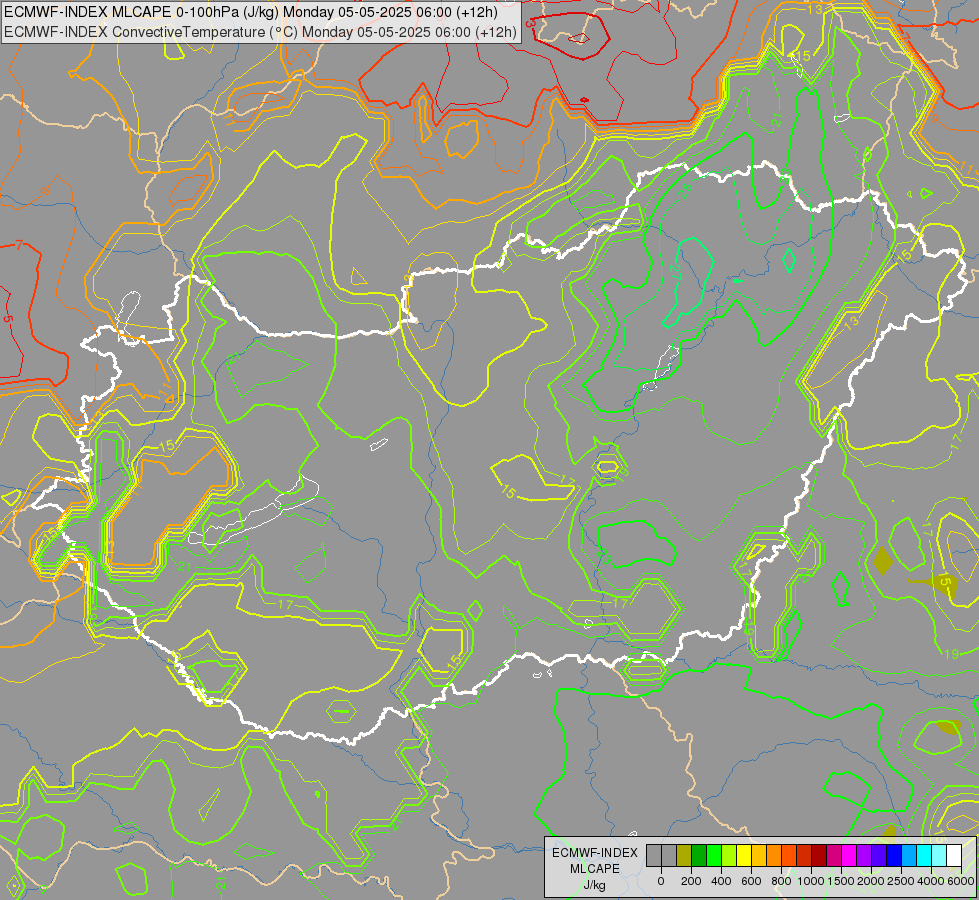979x900 pixels.
Task: Choose the amber legend swatch above 600
Action: pyautogui.click(x=759, y=855)
